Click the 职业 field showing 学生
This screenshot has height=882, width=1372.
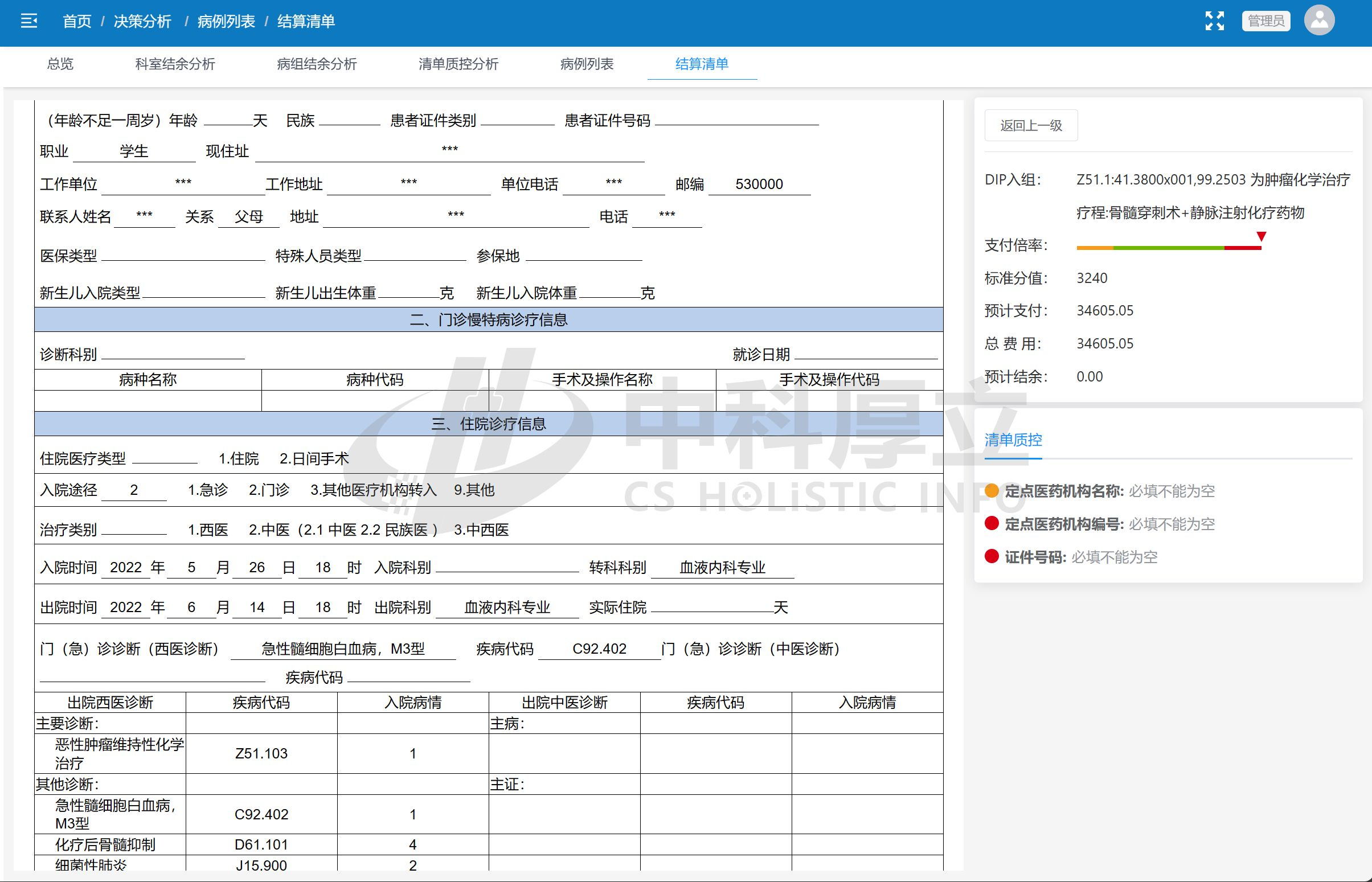(x=134, y=151)
